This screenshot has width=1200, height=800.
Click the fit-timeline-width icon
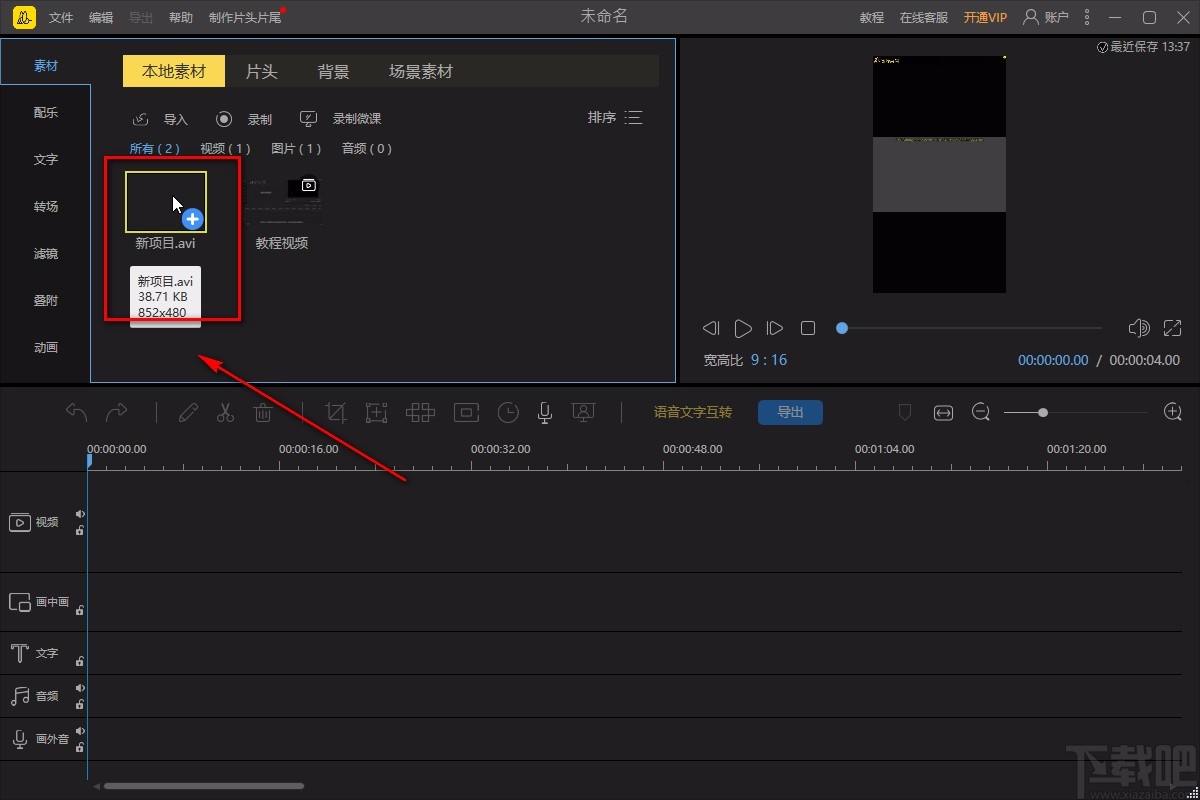pyautogui.click(x=943, y=412)
